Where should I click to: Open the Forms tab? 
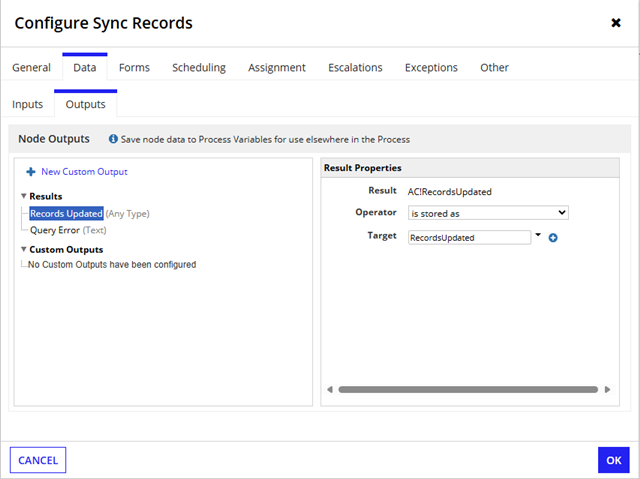(x=134, y=68)
